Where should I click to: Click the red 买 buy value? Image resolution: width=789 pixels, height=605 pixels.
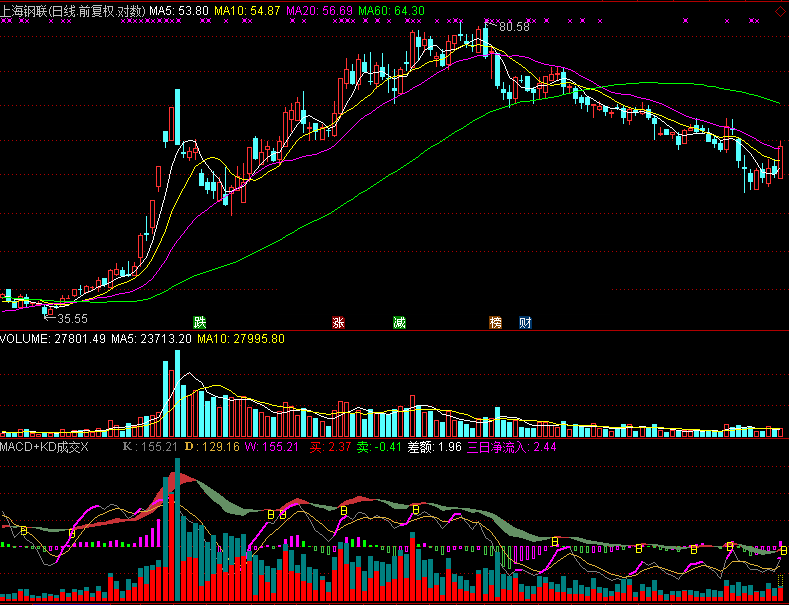[x=330, y=447]
